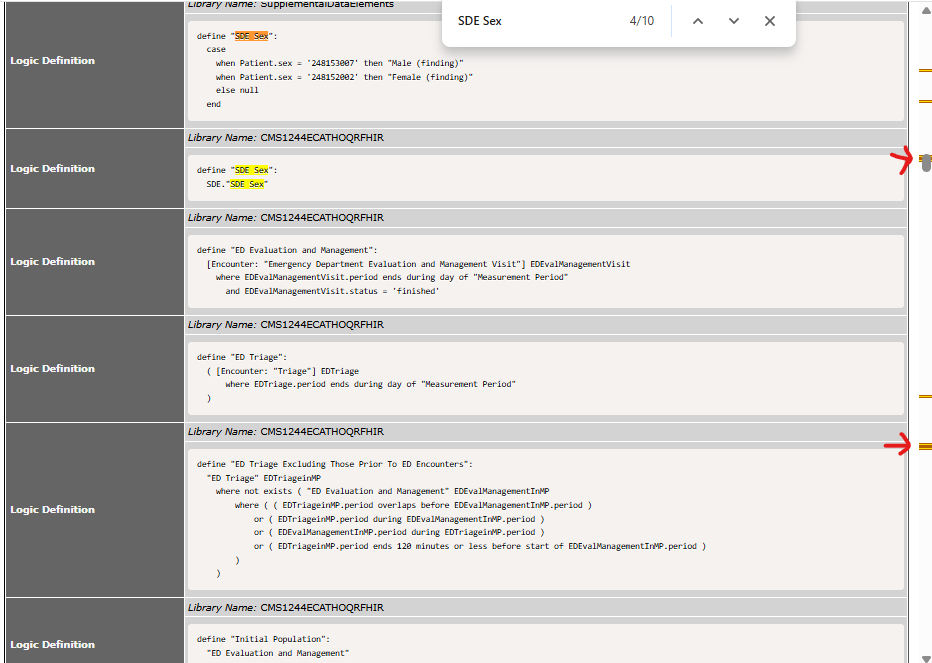Click the scrollbar down arrow at bottom

(x=925, y=656)
